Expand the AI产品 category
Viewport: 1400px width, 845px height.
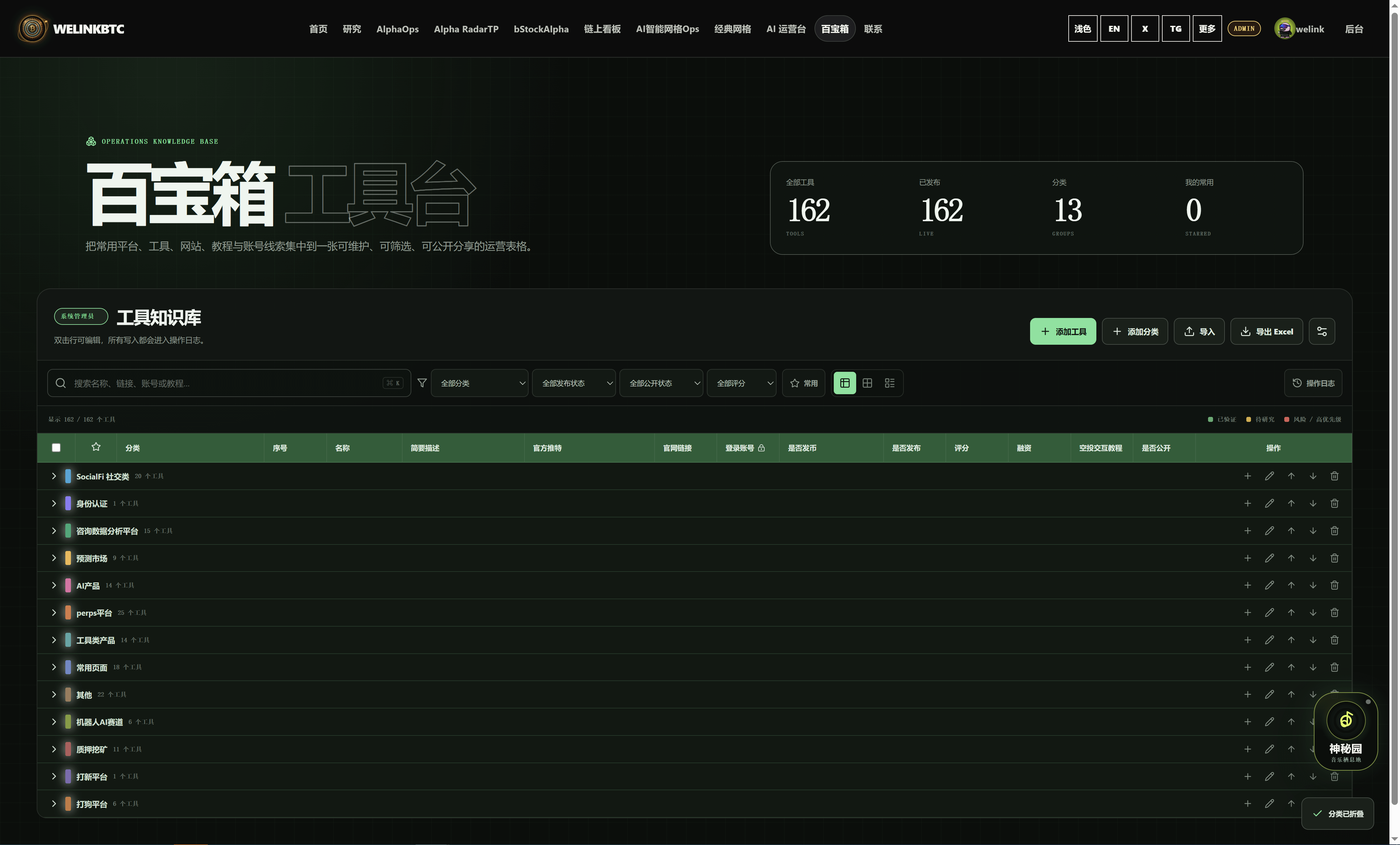(54, 585)
